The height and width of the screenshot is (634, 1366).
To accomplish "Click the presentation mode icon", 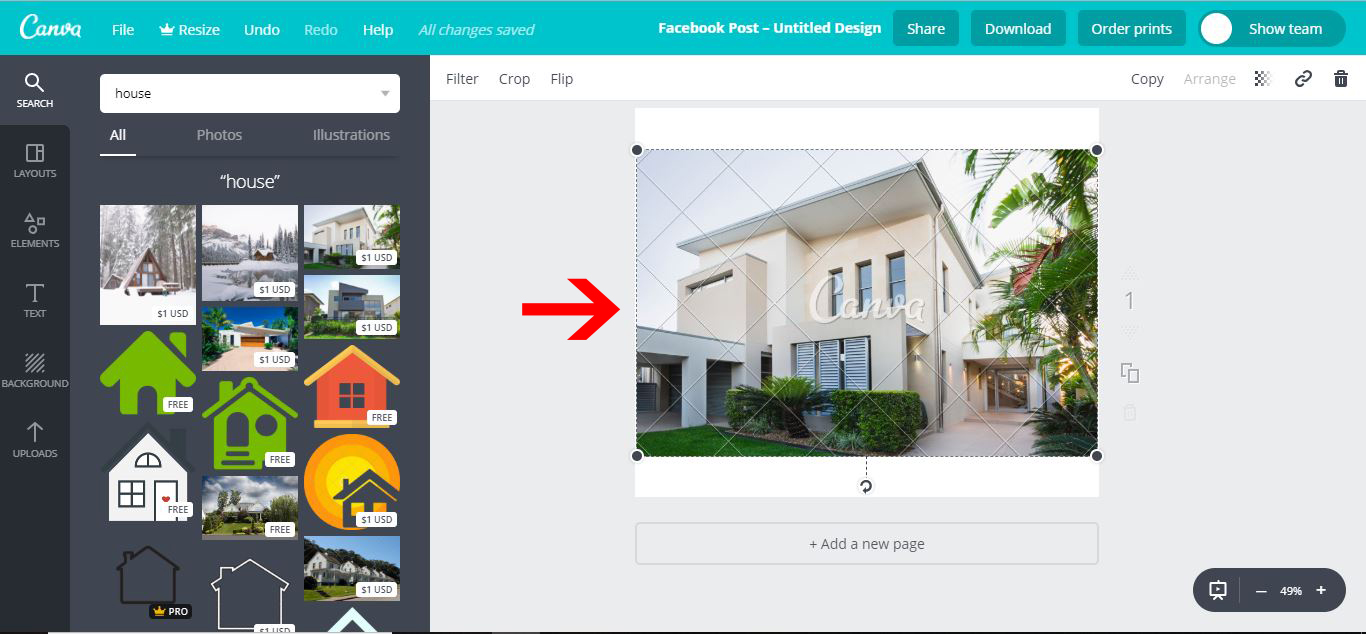I will tap(1218, 590).
